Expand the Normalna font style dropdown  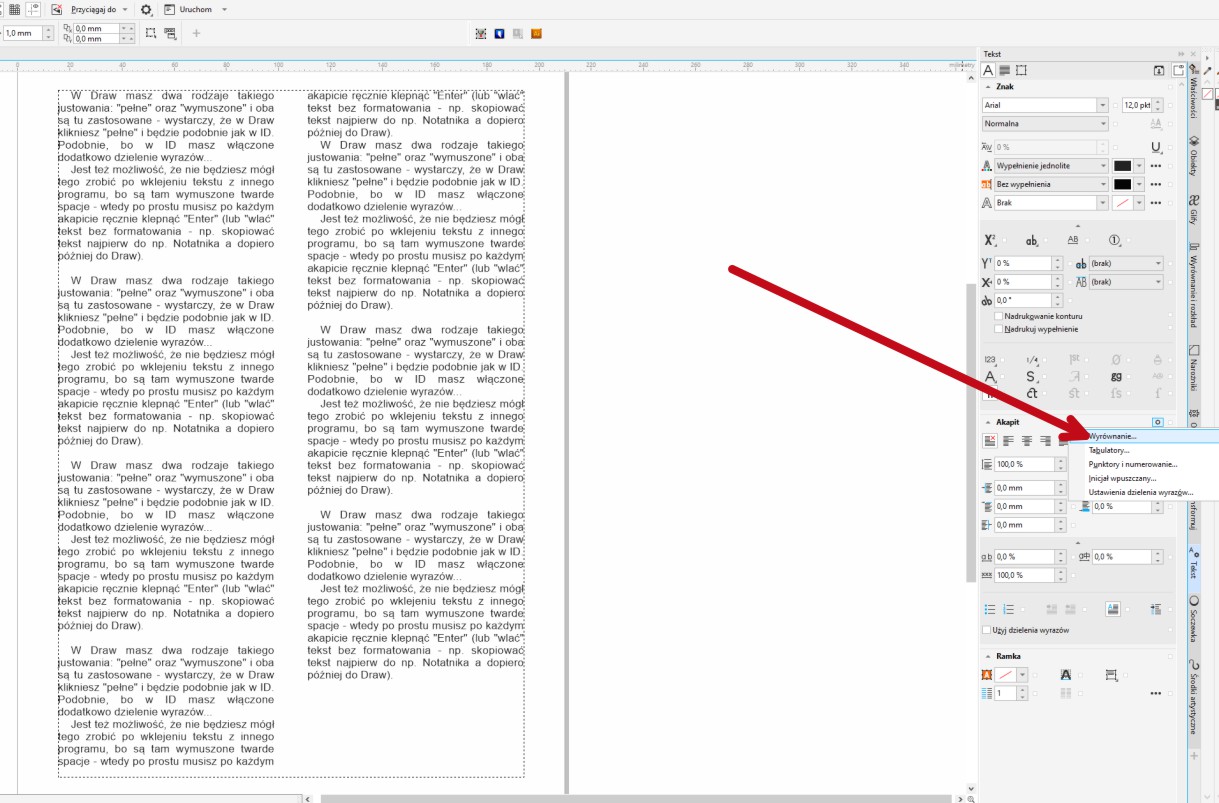(x=1103, y=124)
